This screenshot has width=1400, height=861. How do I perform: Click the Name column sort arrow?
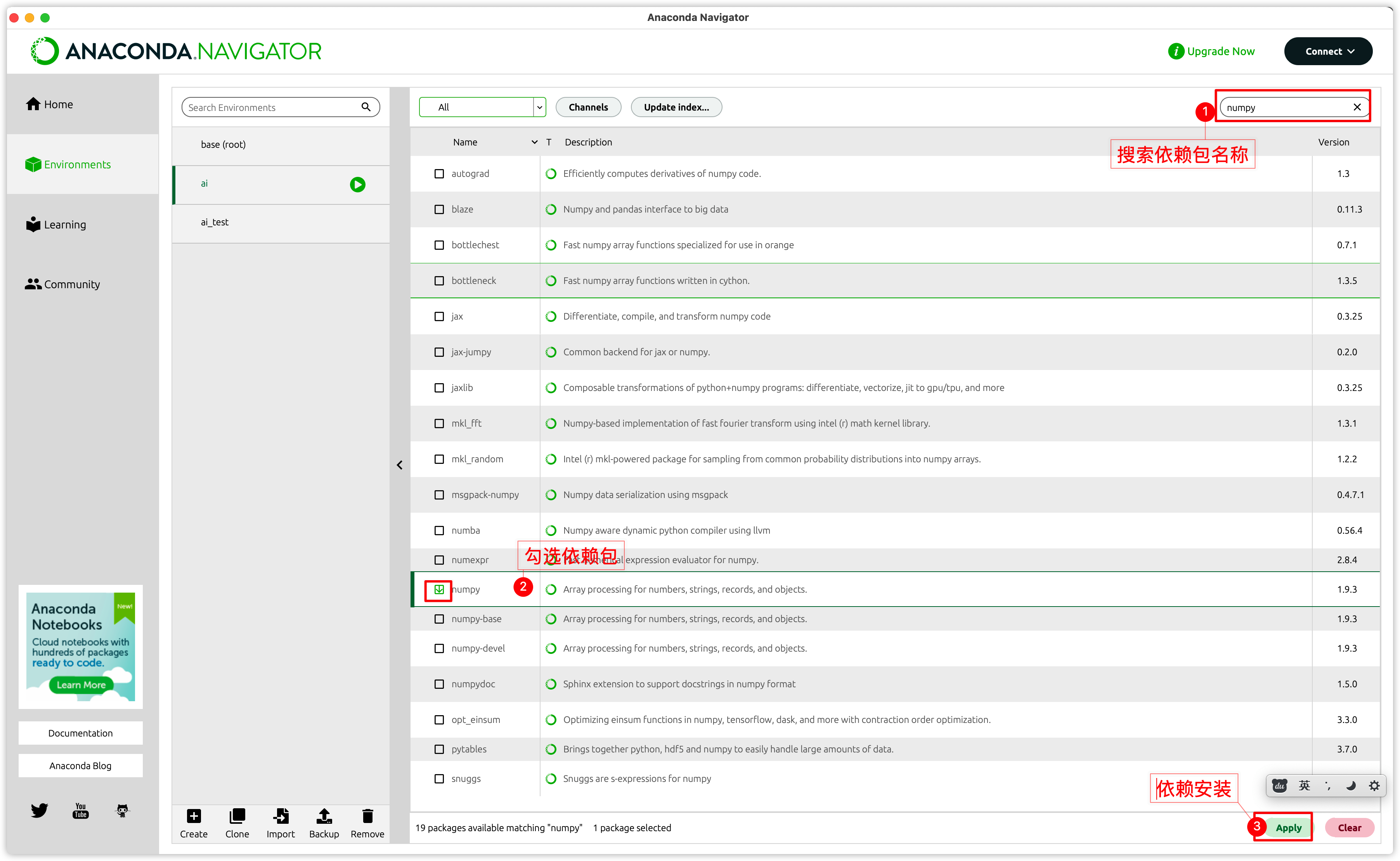tap(534, 142)
